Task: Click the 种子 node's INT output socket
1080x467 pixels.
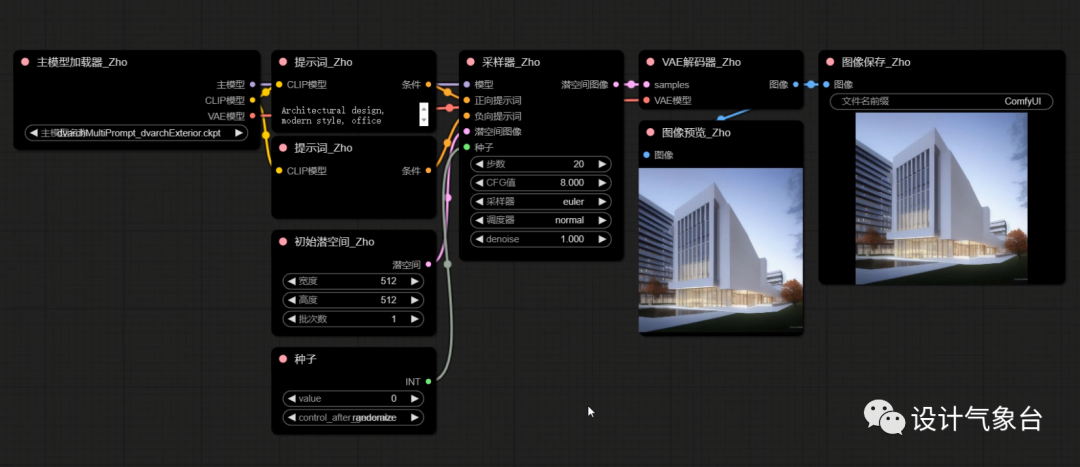Action: pos(428,381)
